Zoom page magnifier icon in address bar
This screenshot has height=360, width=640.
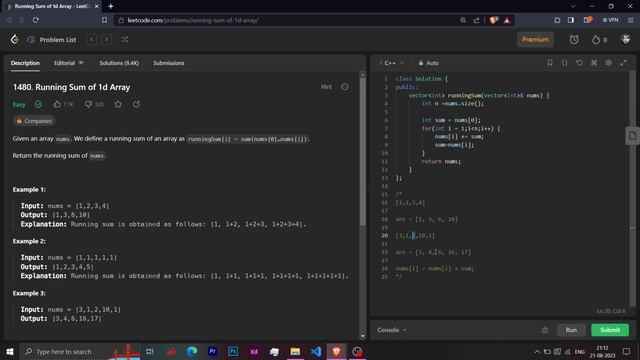(463, 20)
